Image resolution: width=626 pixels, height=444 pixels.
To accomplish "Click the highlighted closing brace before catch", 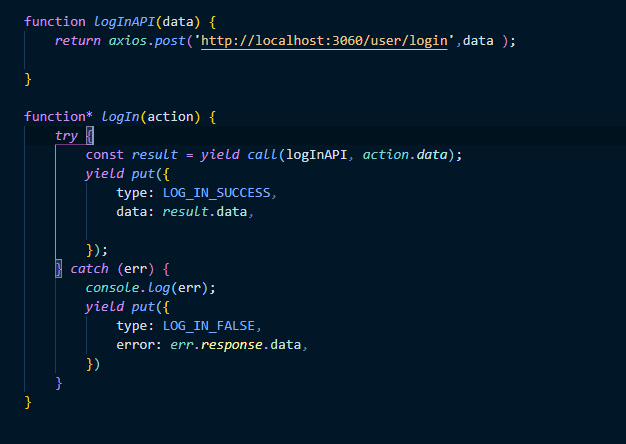I will click(x=59, y=268).
